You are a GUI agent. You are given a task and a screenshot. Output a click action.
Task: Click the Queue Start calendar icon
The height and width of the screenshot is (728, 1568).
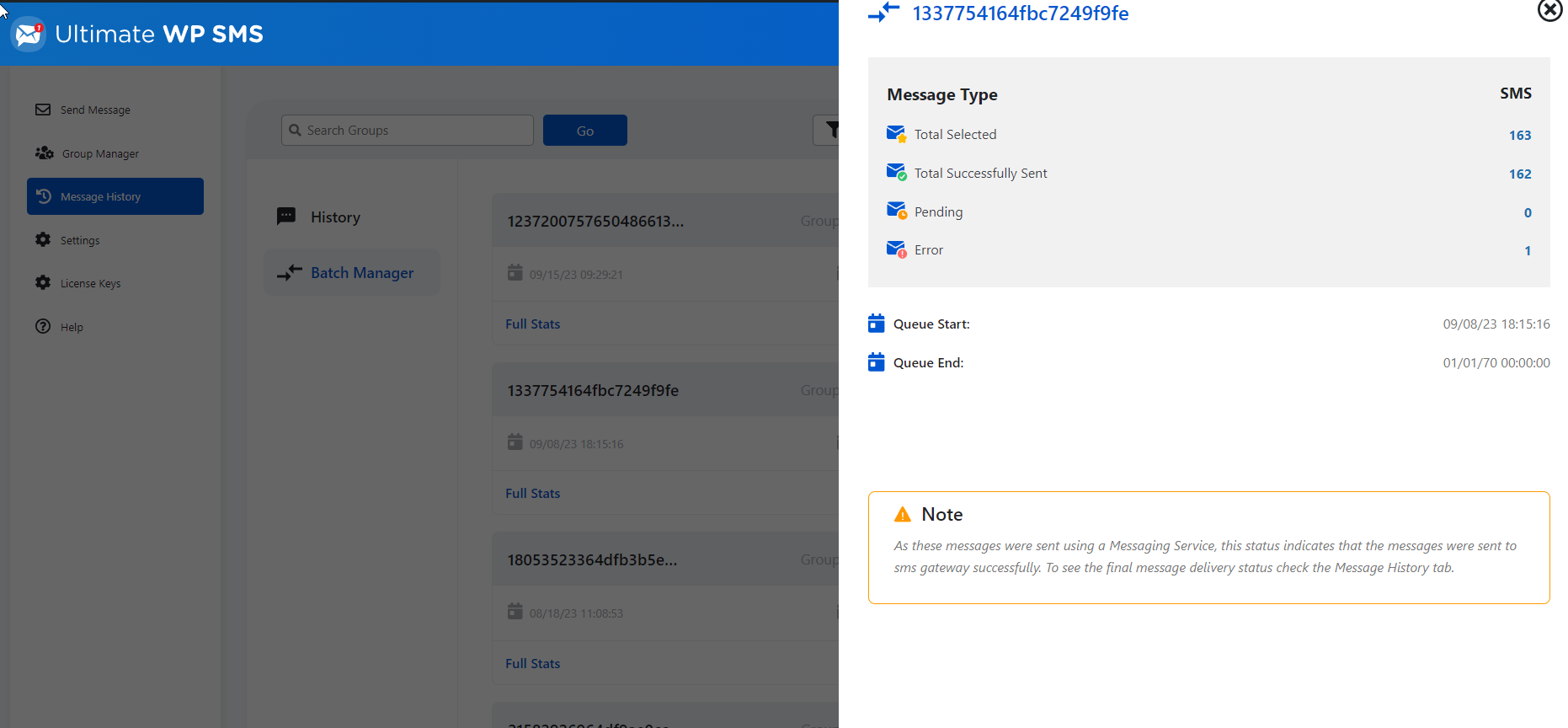[876, 324]
